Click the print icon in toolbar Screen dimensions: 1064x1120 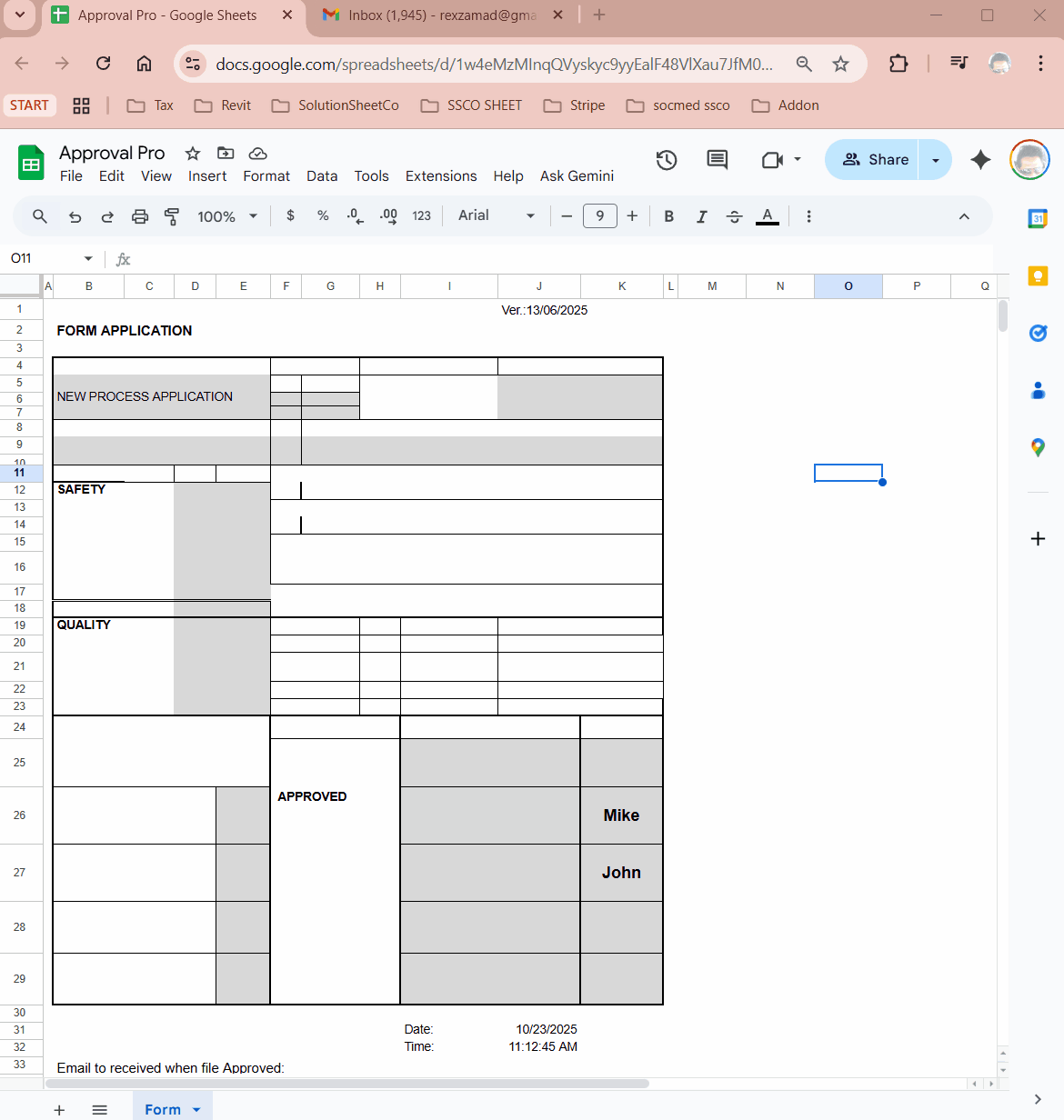[140, 216]
